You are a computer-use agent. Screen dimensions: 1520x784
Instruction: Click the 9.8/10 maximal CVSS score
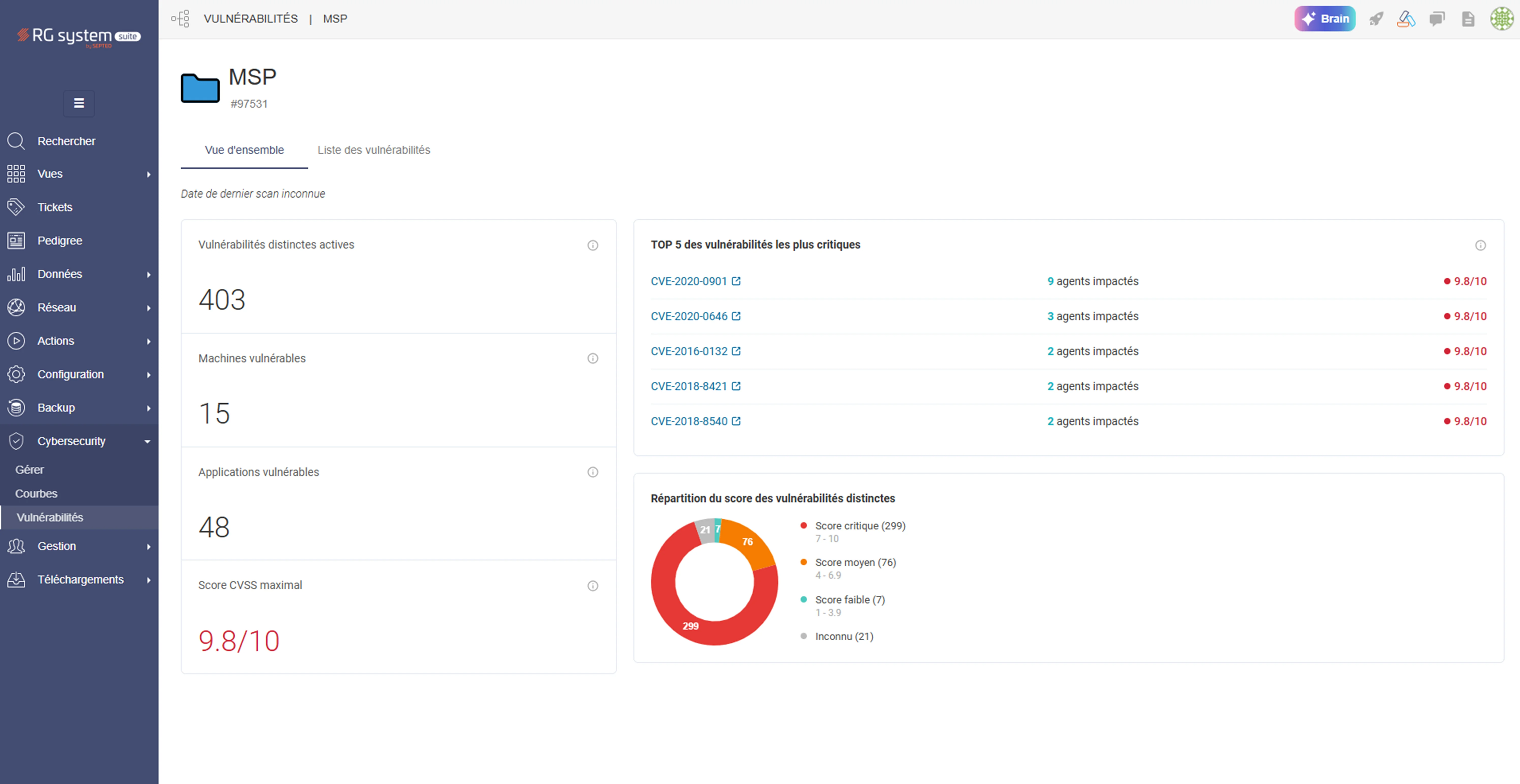[x=239, y=641]
